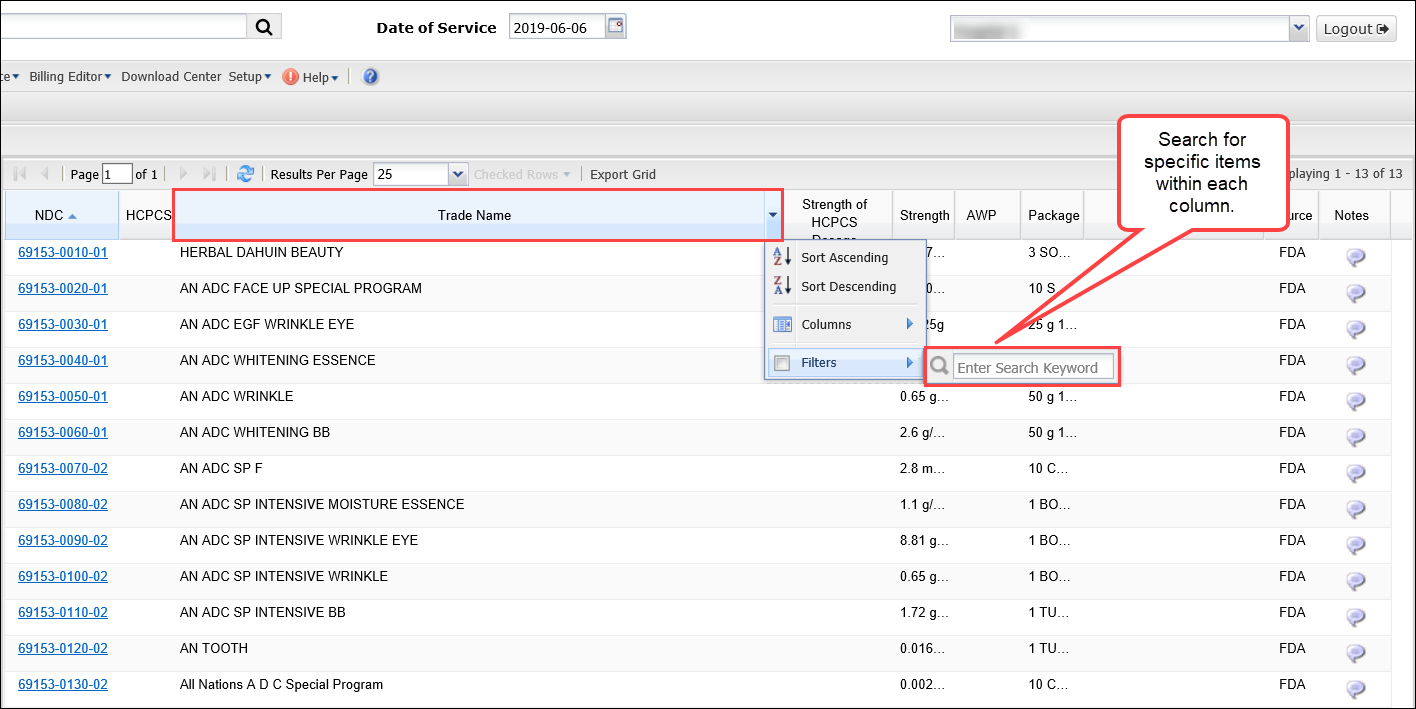1416x709 pixels.
Task: Open the Trade Name column dropdown arrow
Action: point(772,215)
